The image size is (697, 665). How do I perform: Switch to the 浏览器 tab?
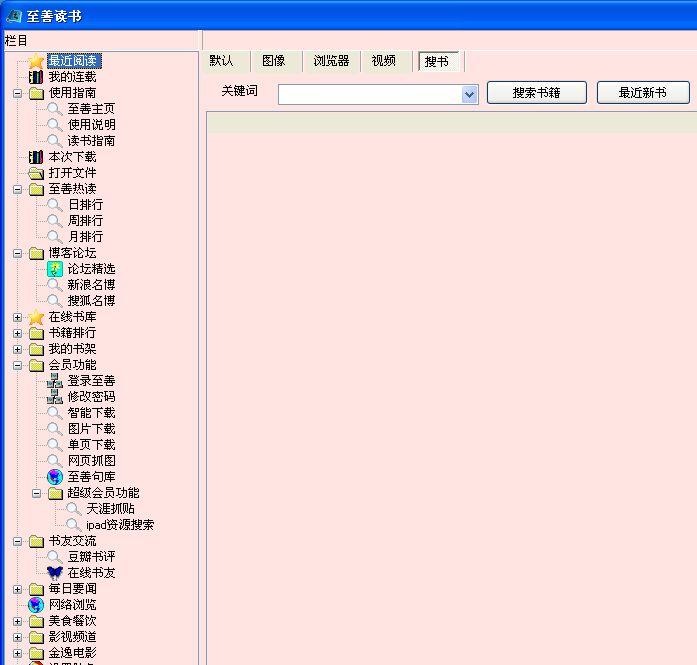pos(331,61)
